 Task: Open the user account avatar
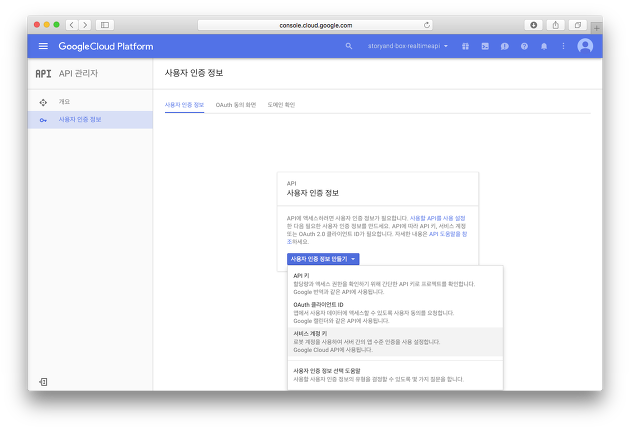(585, 46)
